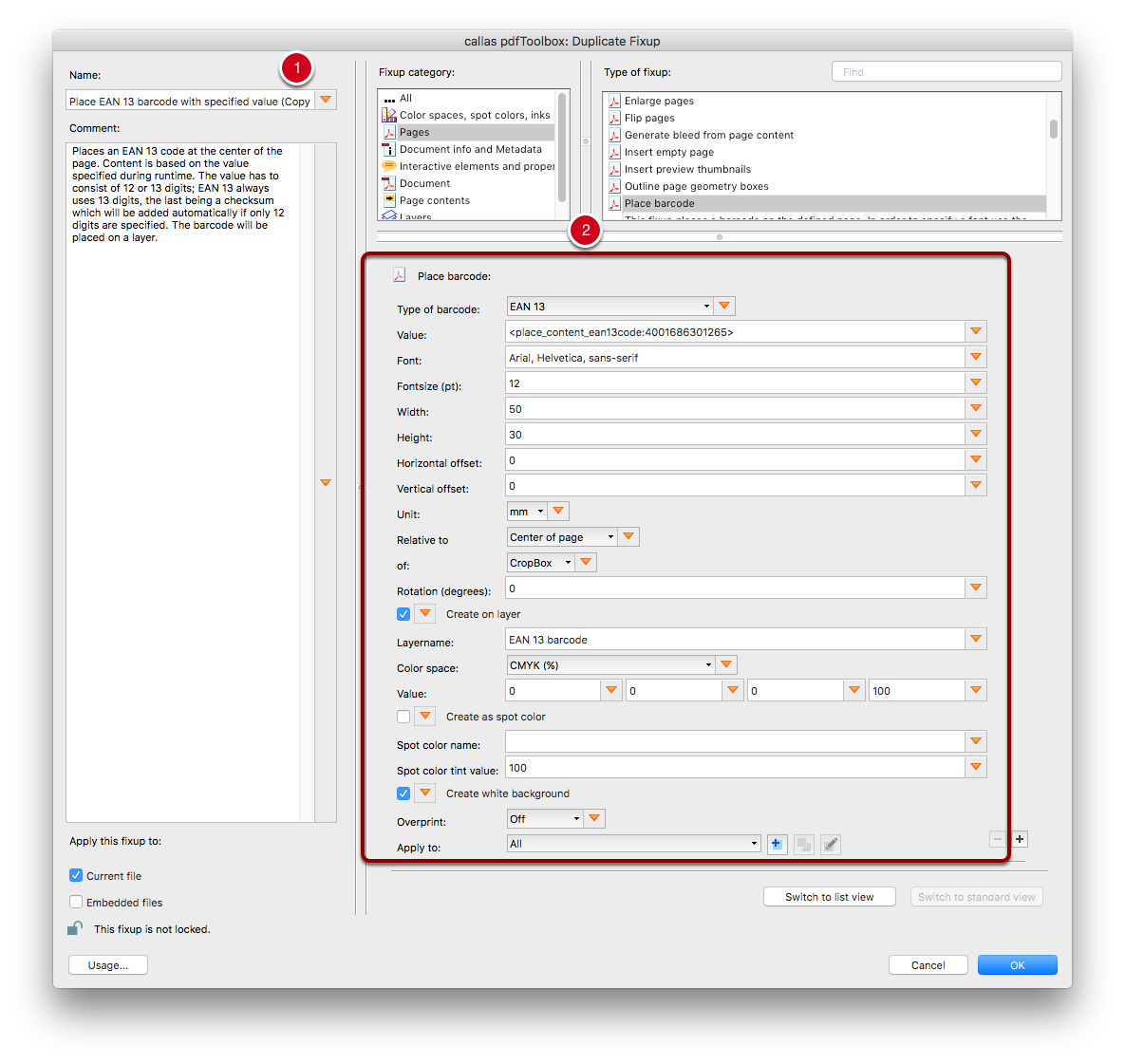1125x1064 pixels.
Task: Toggle Create on layer checkbox
Action: pyautogui.click(x=403, y=614)
